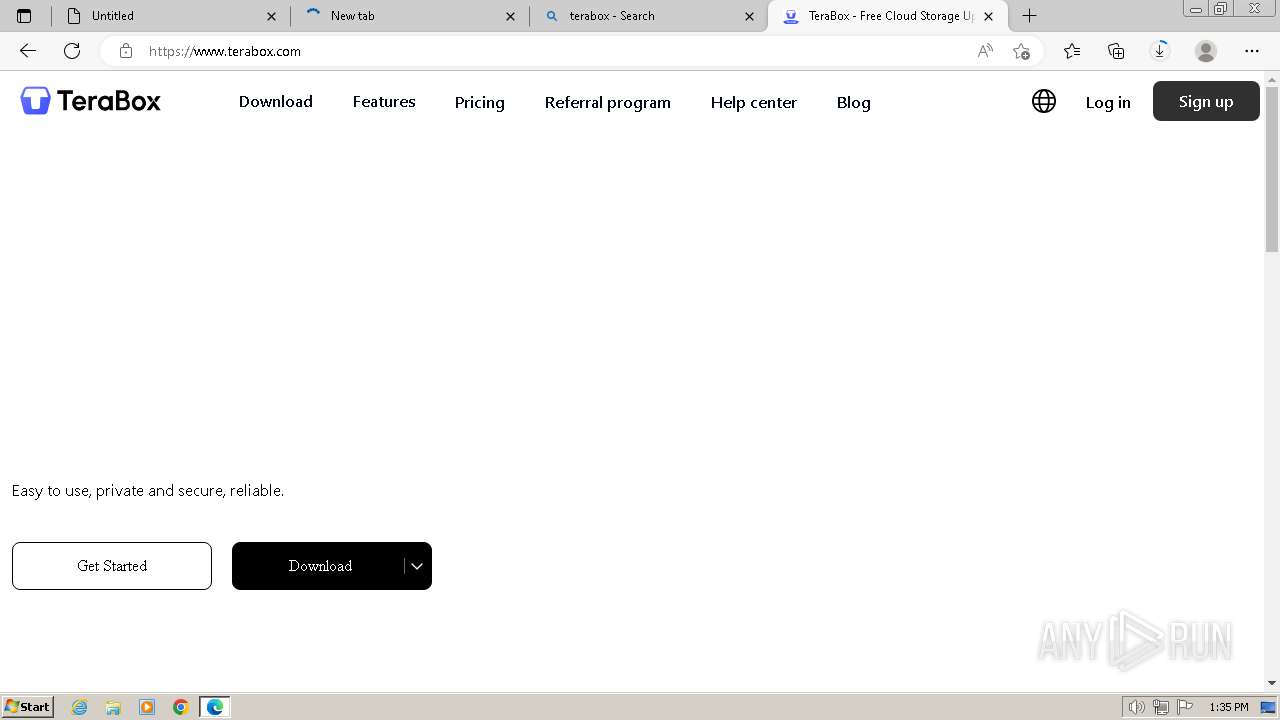Open the Favorites list icon
1280x720 pixels.
click(x=1072, y=51)
